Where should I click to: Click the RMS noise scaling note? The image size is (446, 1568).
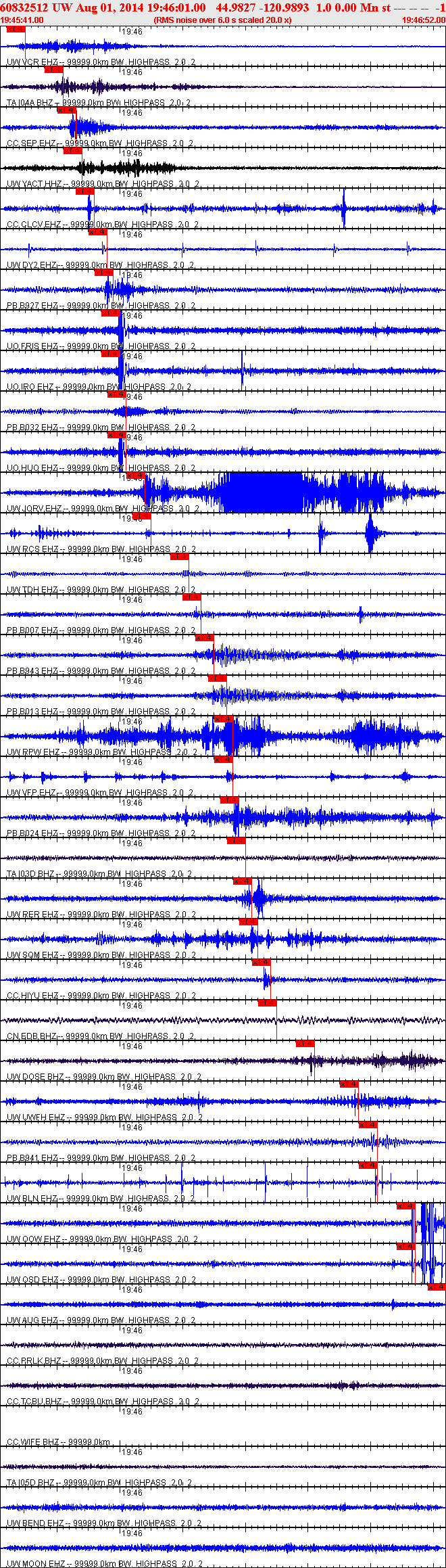click(222, 20)
